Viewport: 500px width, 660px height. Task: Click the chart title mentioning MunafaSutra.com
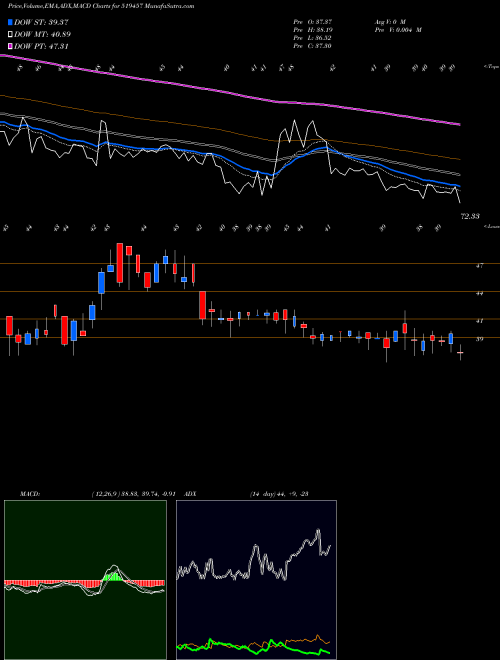coord(101,6)
